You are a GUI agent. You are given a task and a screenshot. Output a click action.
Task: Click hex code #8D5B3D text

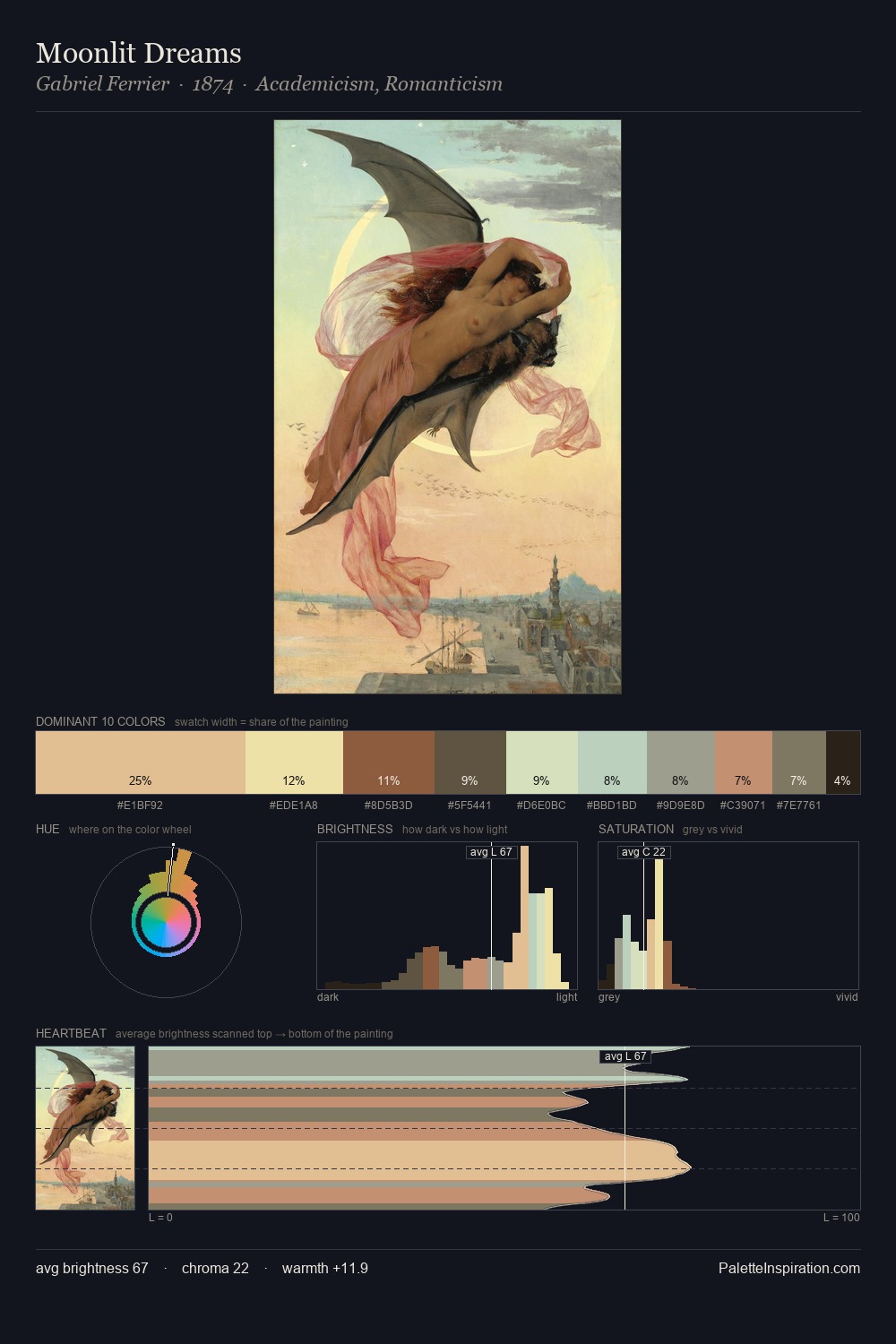389,806
